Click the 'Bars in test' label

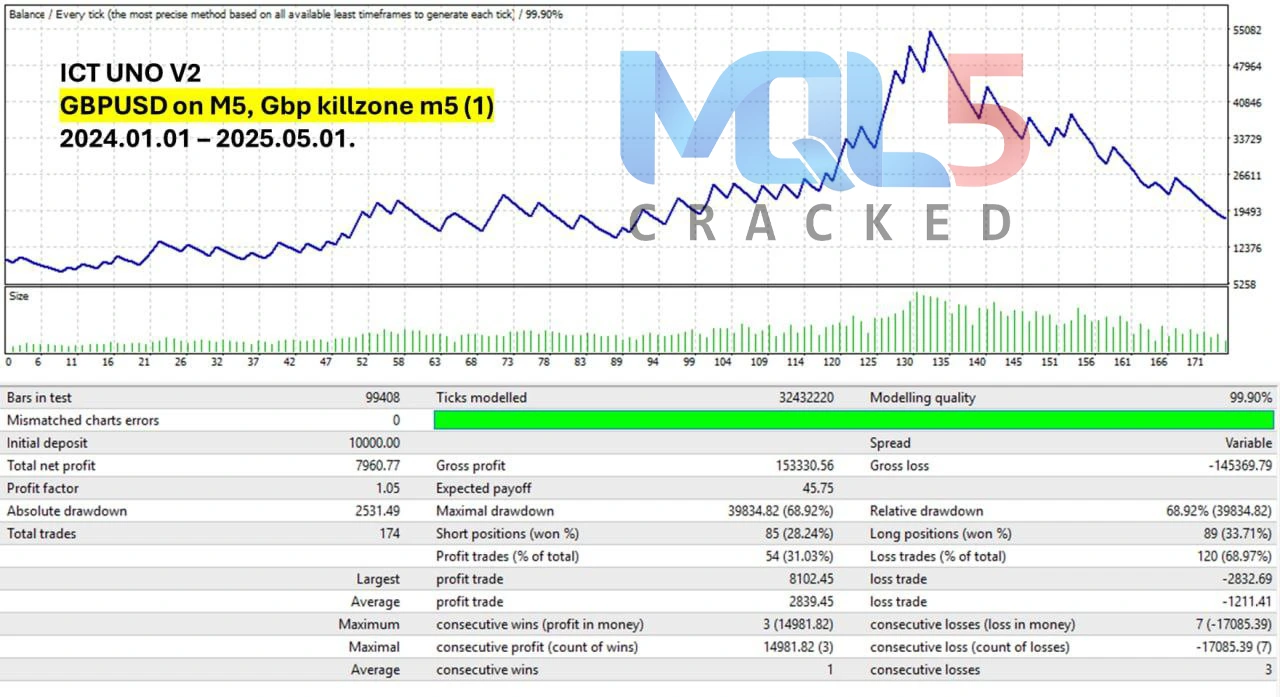click(x=41, y=398)
